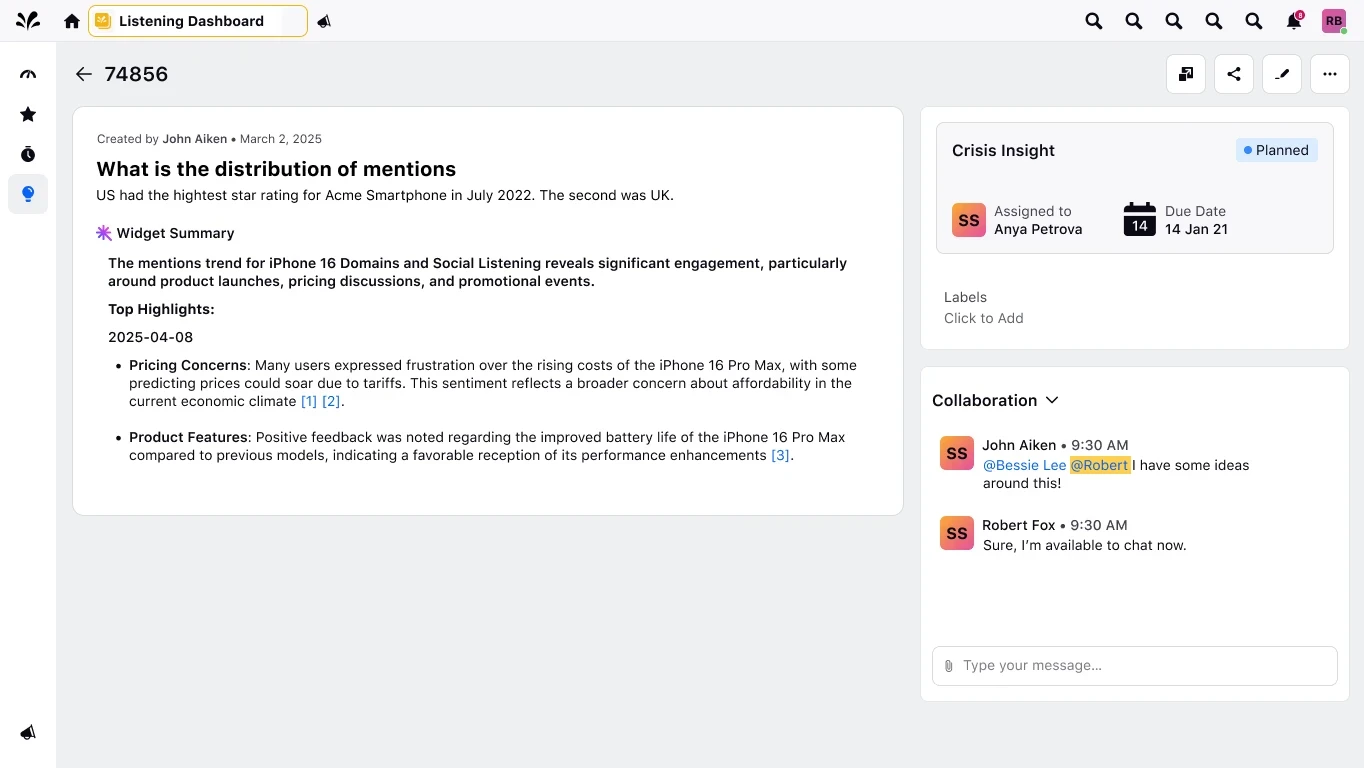Click the open-in-new-window icon button
This screenshot has width=1364, height=768.
[1186, 74]
